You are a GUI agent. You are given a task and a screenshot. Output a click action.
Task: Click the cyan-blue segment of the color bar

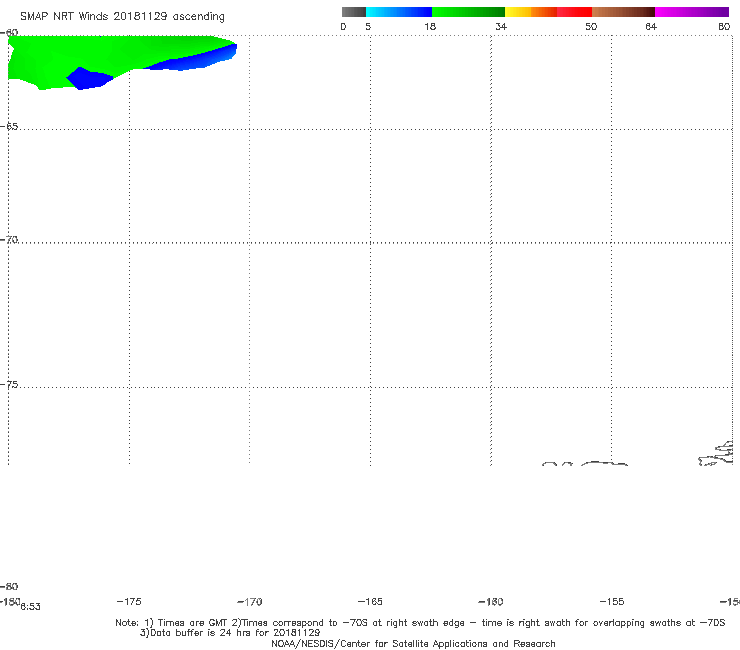click(x=399, y=12)
